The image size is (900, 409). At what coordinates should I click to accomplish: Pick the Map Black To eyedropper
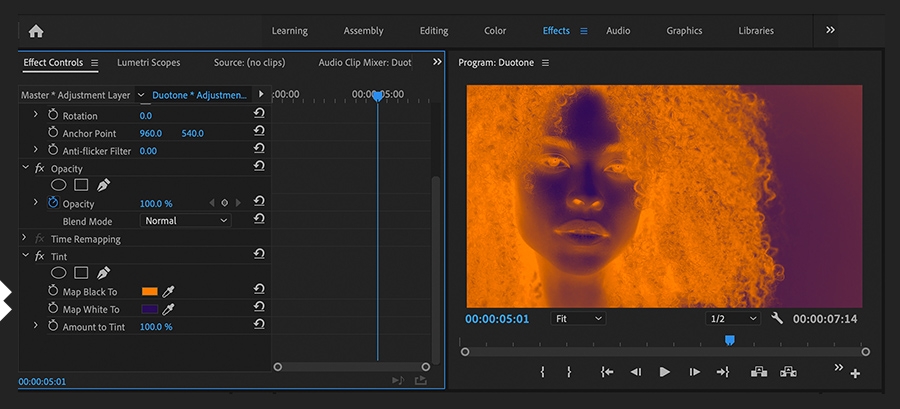(169, 291)
